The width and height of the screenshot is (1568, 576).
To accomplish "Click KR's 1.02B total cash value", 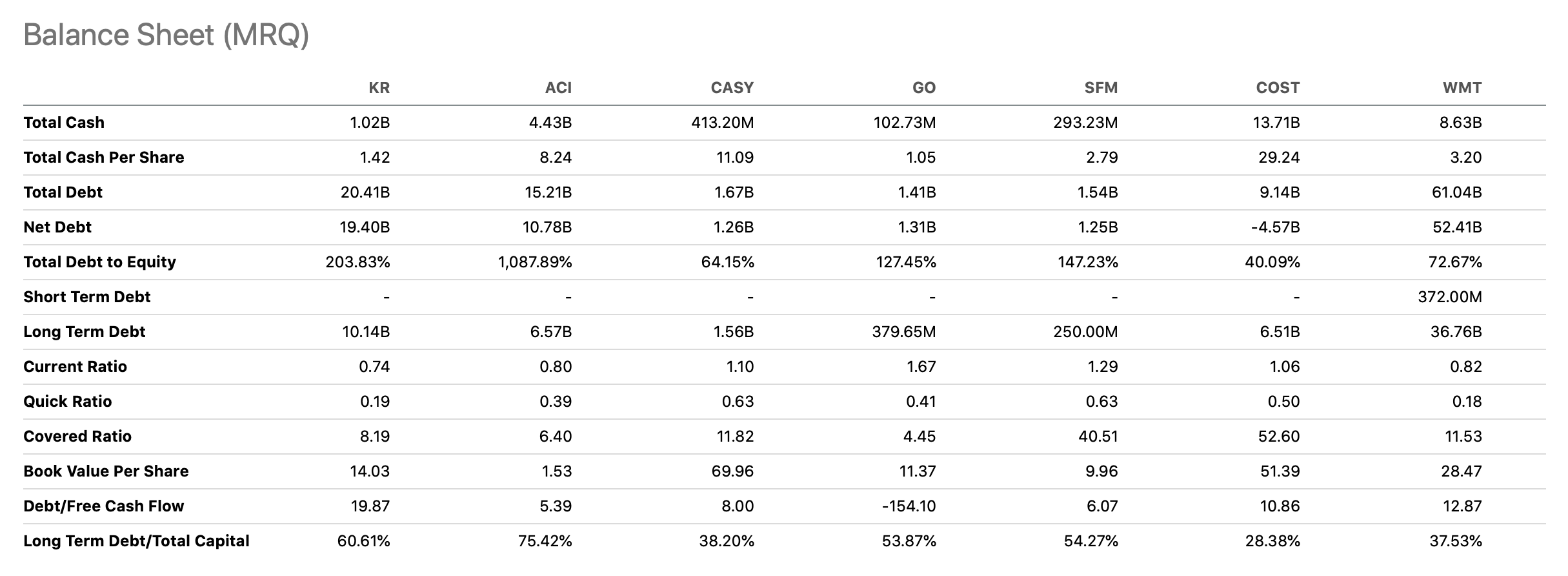I will point(370,123).
